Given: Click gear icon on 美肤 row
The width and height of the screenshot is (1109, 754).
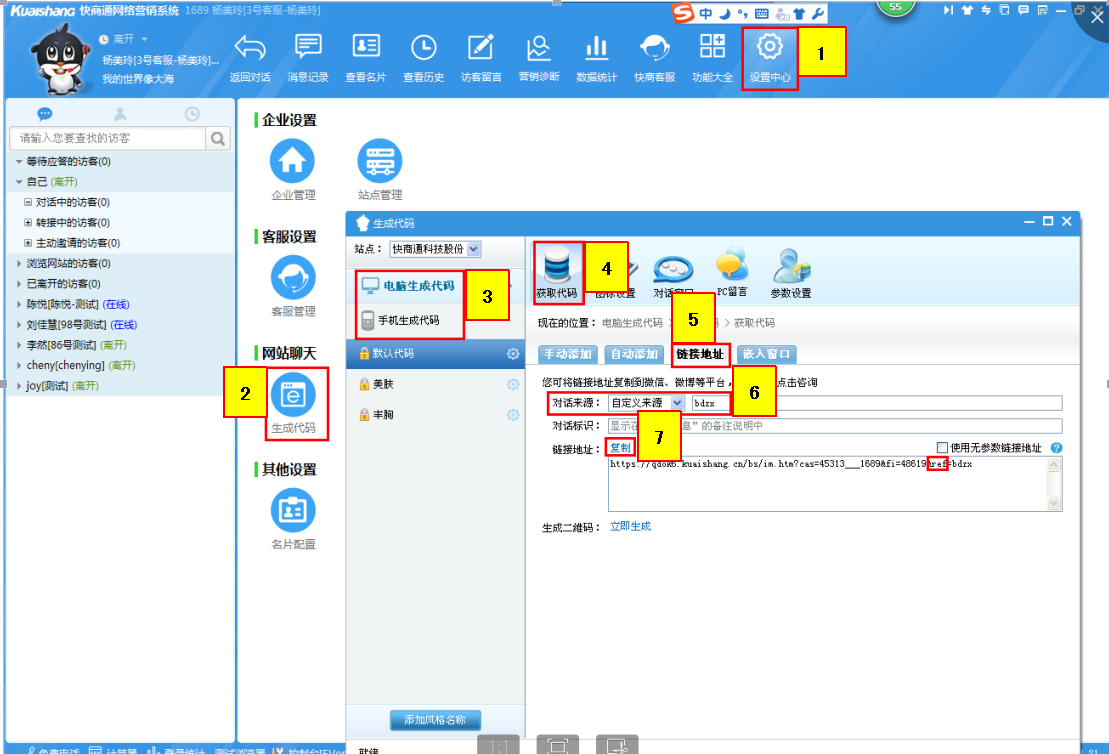Looking at the screenshot, I should pyautogui.click(x=513, y=384).
